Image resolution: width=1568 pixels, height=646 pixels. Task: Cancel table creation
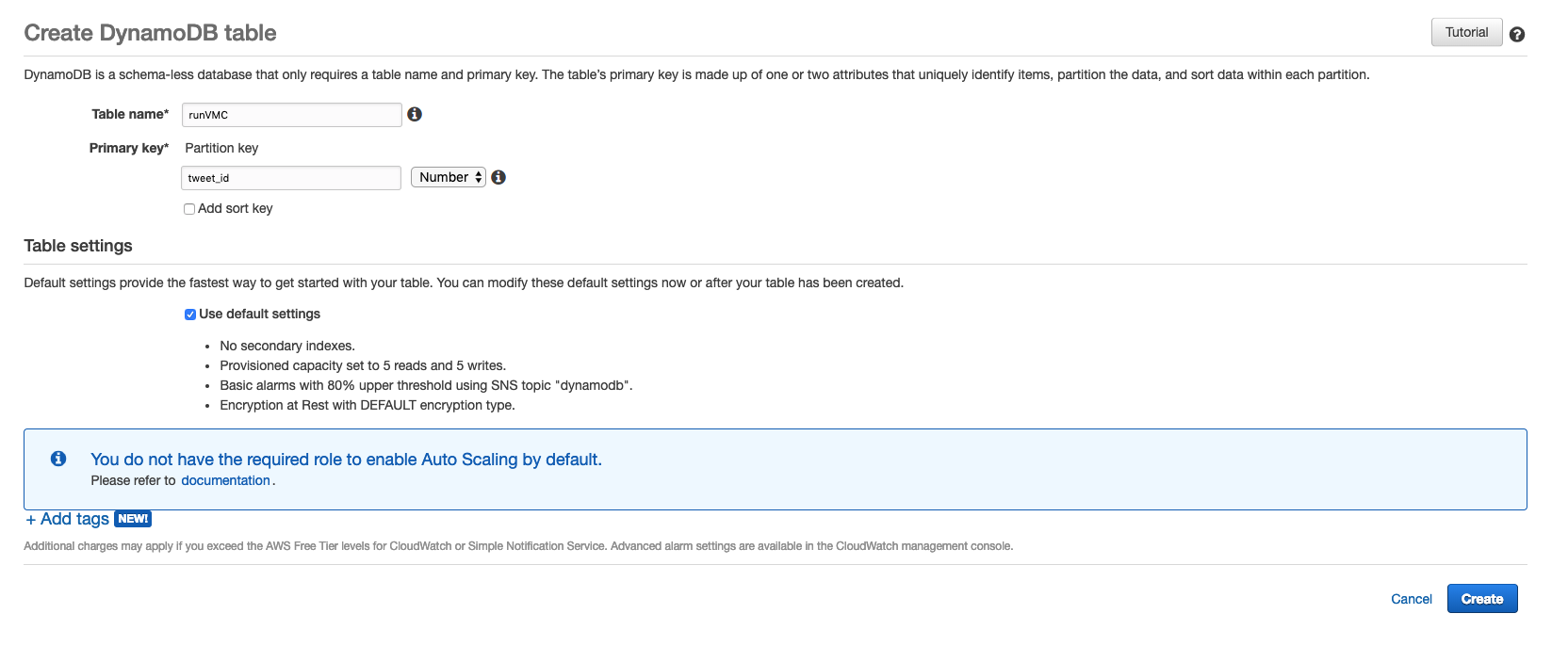click(x=1411, y=599)
